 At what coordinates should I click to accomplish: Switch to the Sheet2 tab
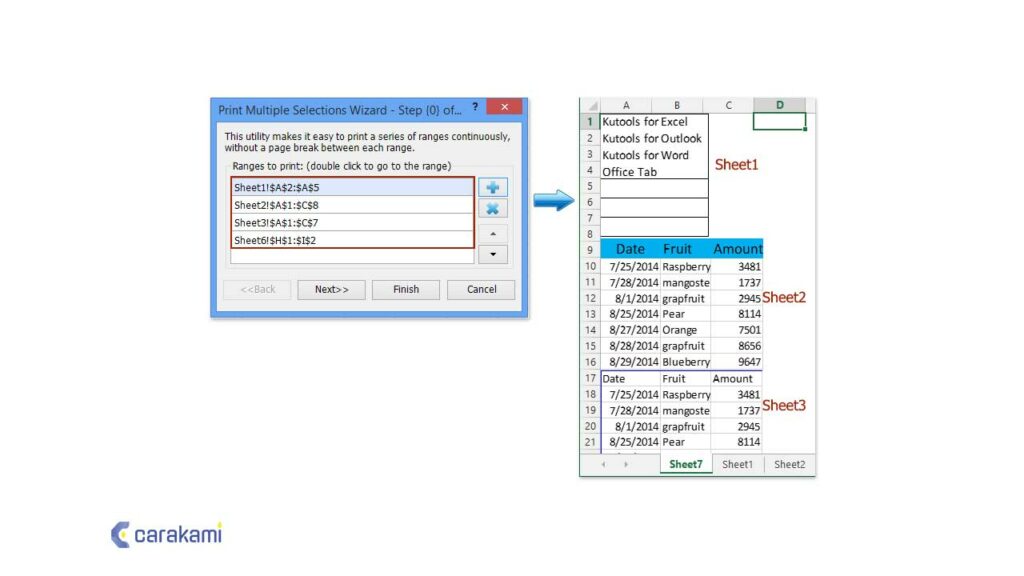pyautogui.click(x=789, y=464)
